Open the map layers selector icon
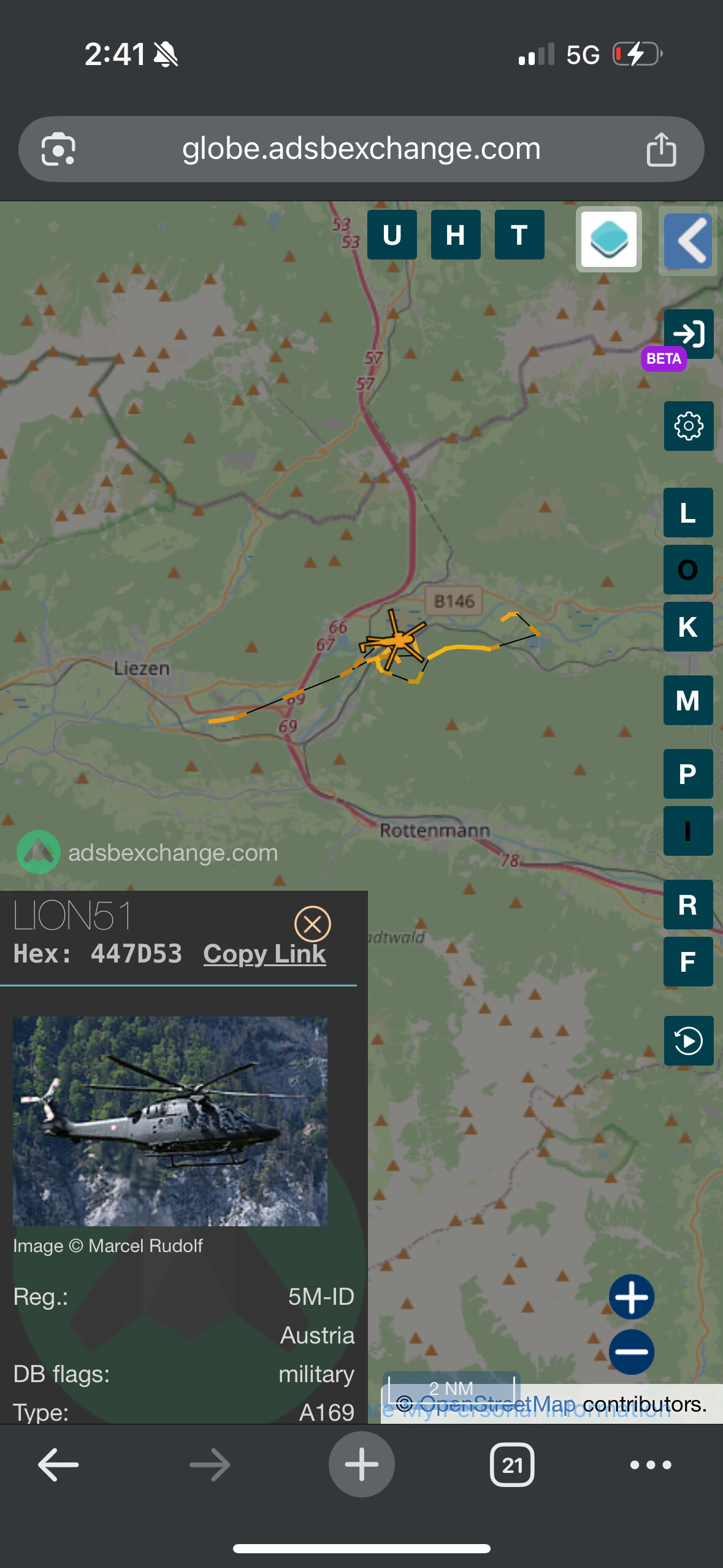 609,239
